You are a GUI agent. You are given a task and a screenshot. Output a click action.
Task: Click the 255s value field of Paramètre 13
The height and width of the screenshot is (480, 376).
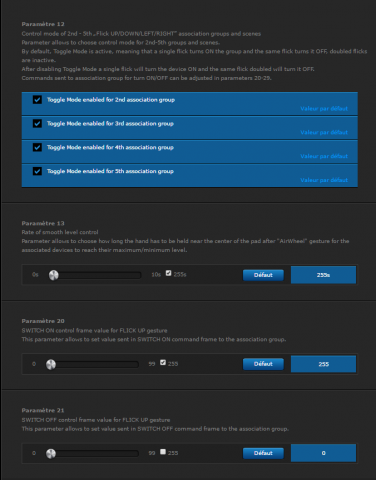(x=323, y=275)
